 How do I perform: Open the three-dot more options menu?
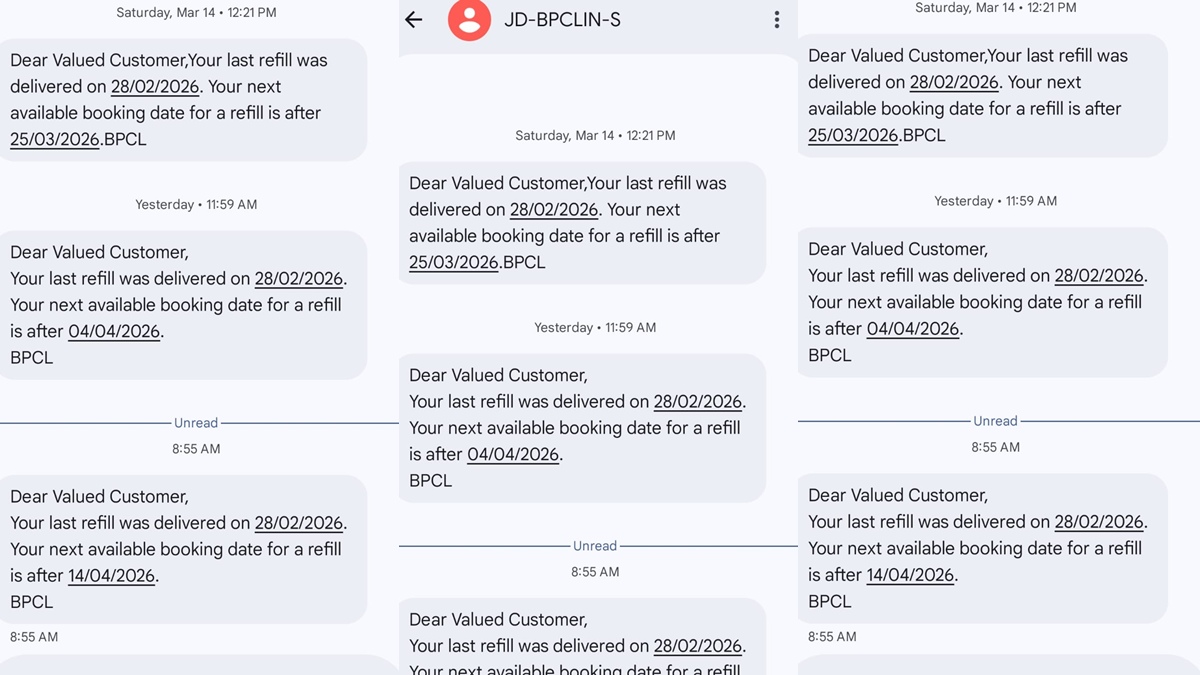776,20
